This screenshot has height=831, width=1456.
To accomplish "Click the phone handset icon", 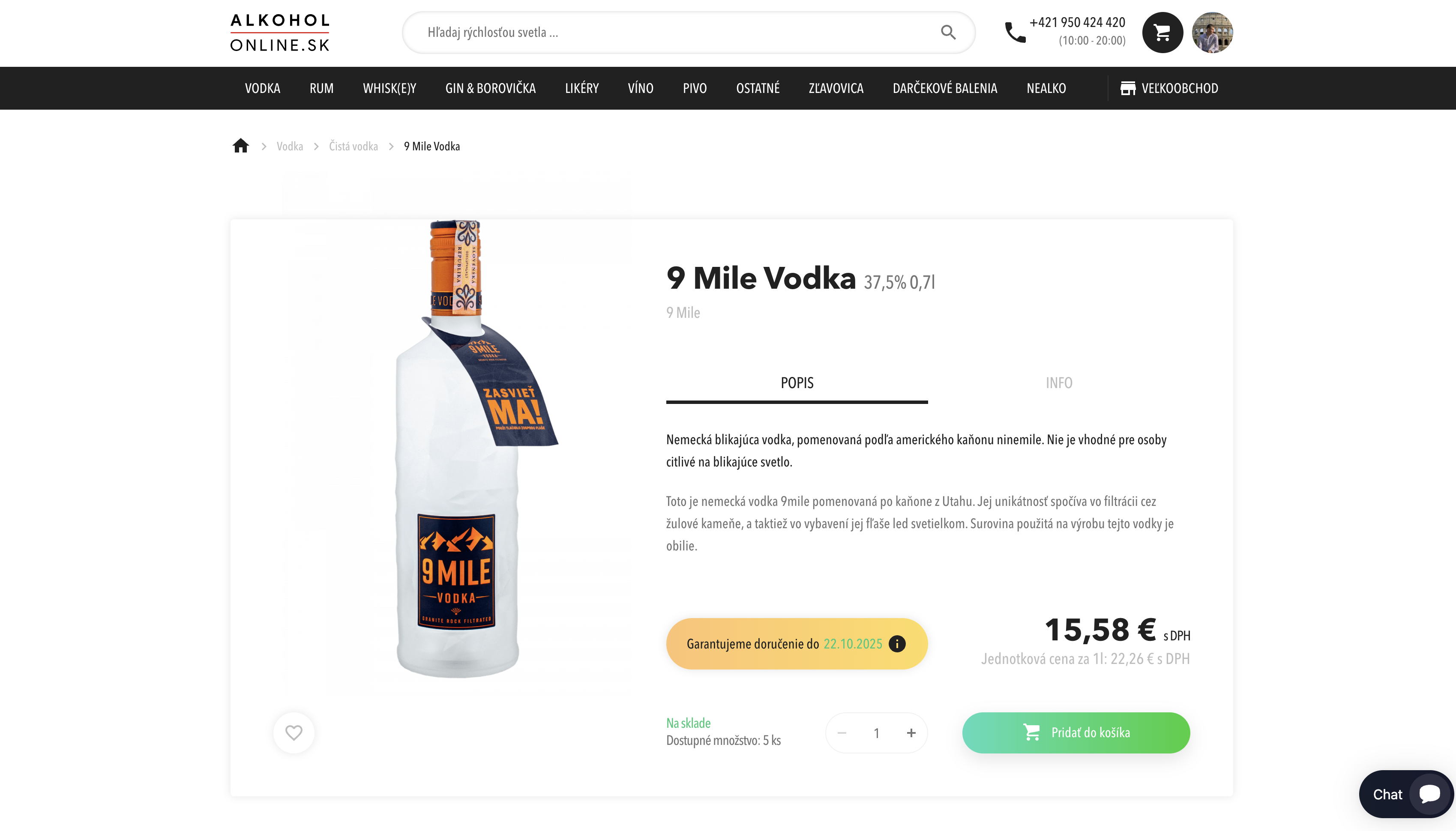I will 1016,33.
